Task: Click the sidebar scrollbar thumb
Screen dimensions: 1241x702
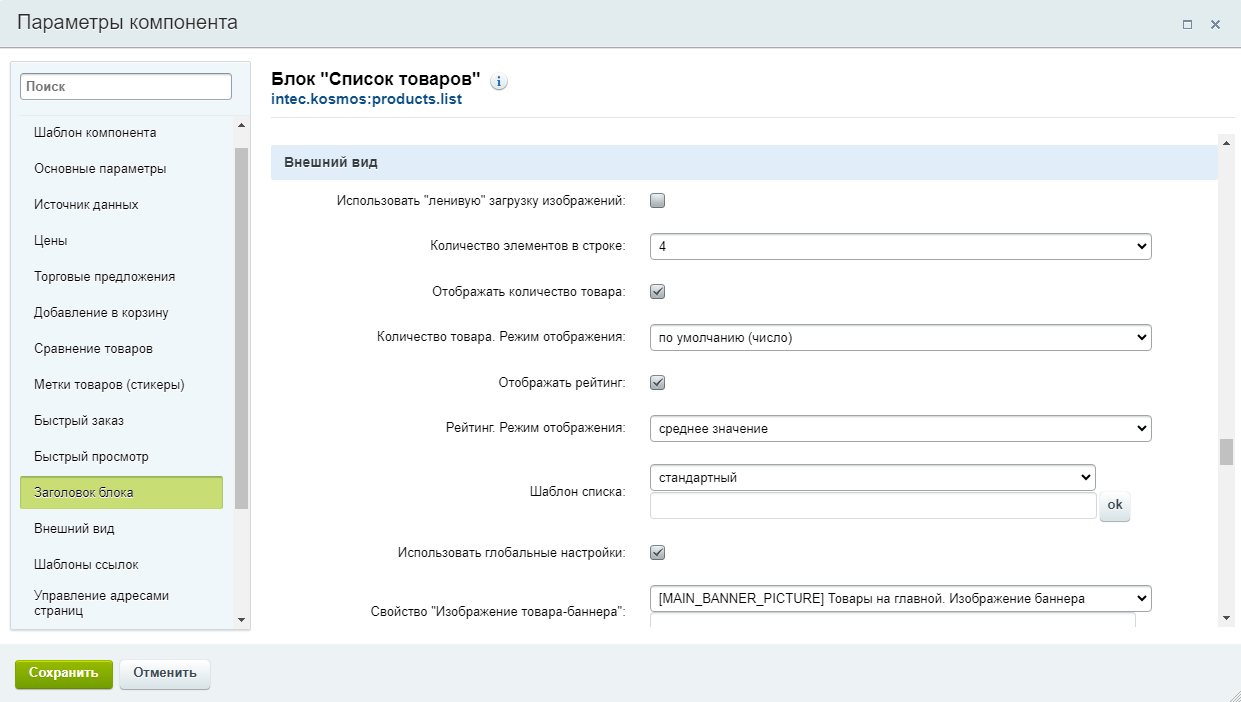Action: coord(241,328)
